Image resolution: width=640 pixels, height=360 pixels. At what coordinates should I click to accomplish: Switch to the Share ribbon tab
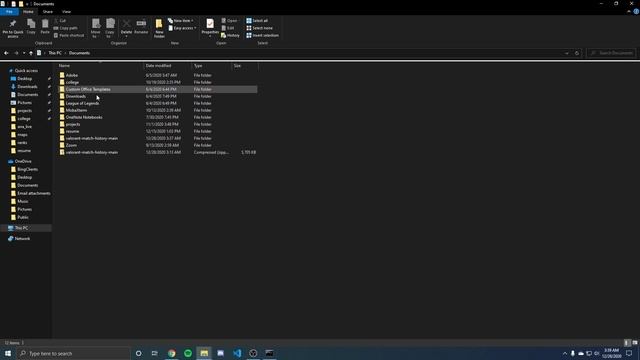pyautogui.click(x=48, y=11)
